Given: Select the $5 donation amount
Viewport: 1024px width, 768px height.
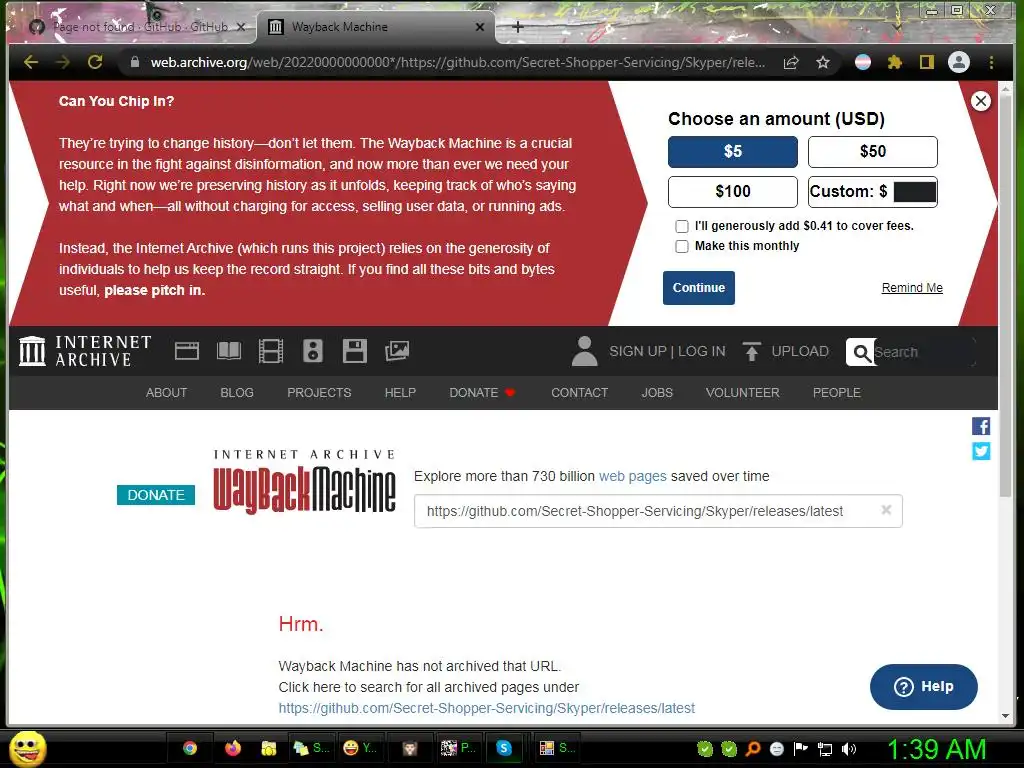Looking at the screenshot, I should [x=732, y=152].
